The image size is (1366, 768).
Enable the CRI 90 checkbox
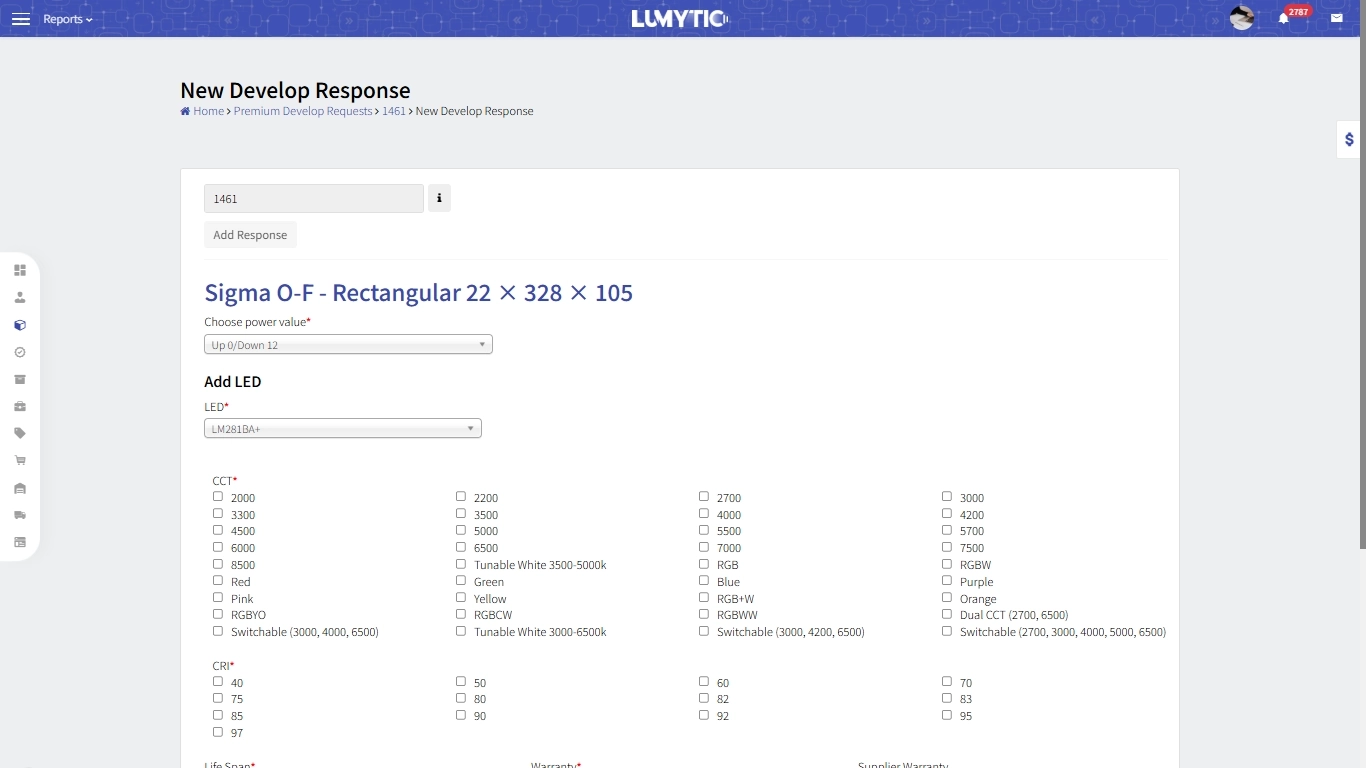tap(461, 715)
